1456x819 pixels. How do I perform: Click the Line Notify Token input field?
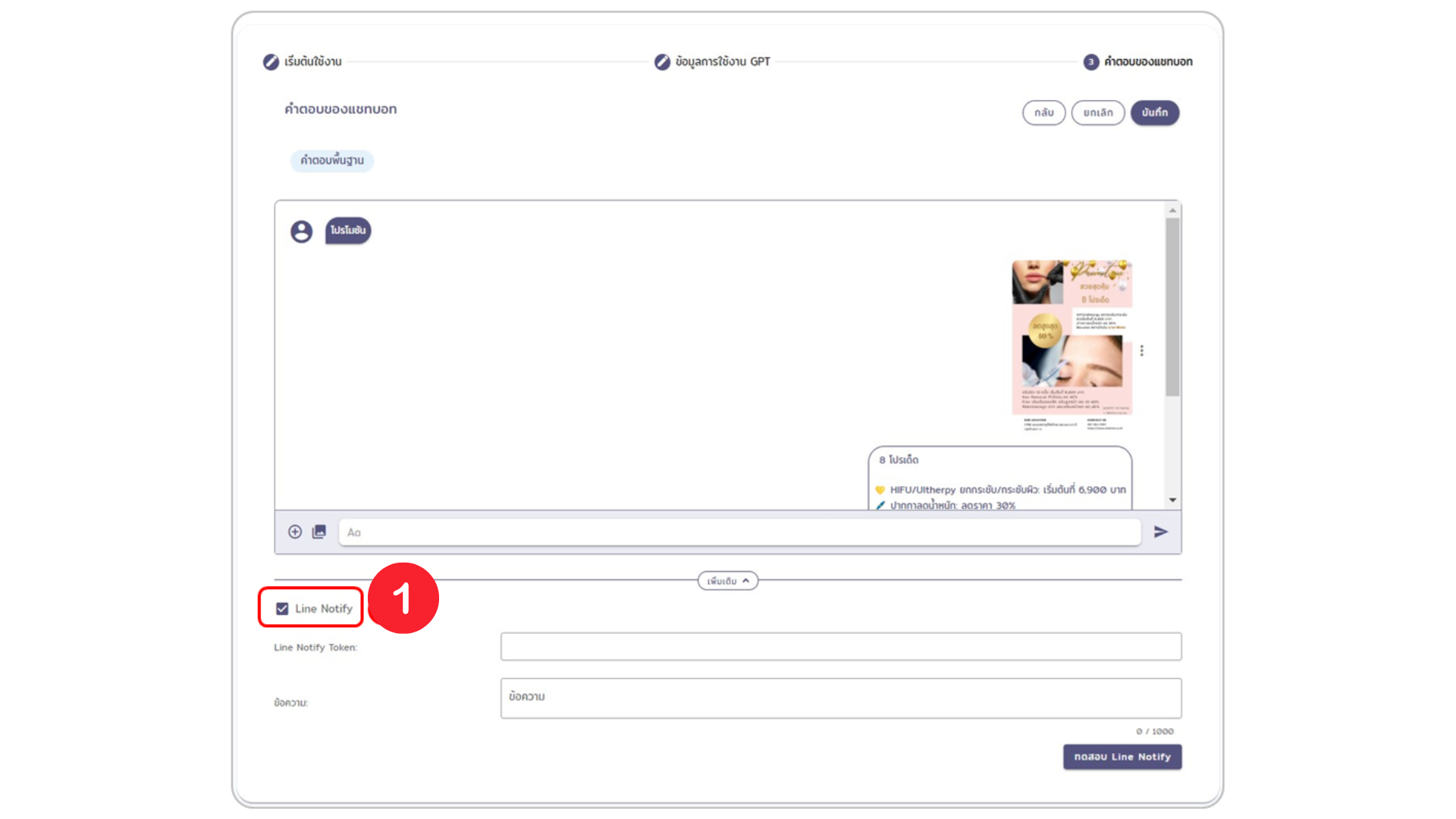pyautogui.click(x=840, y=646)
